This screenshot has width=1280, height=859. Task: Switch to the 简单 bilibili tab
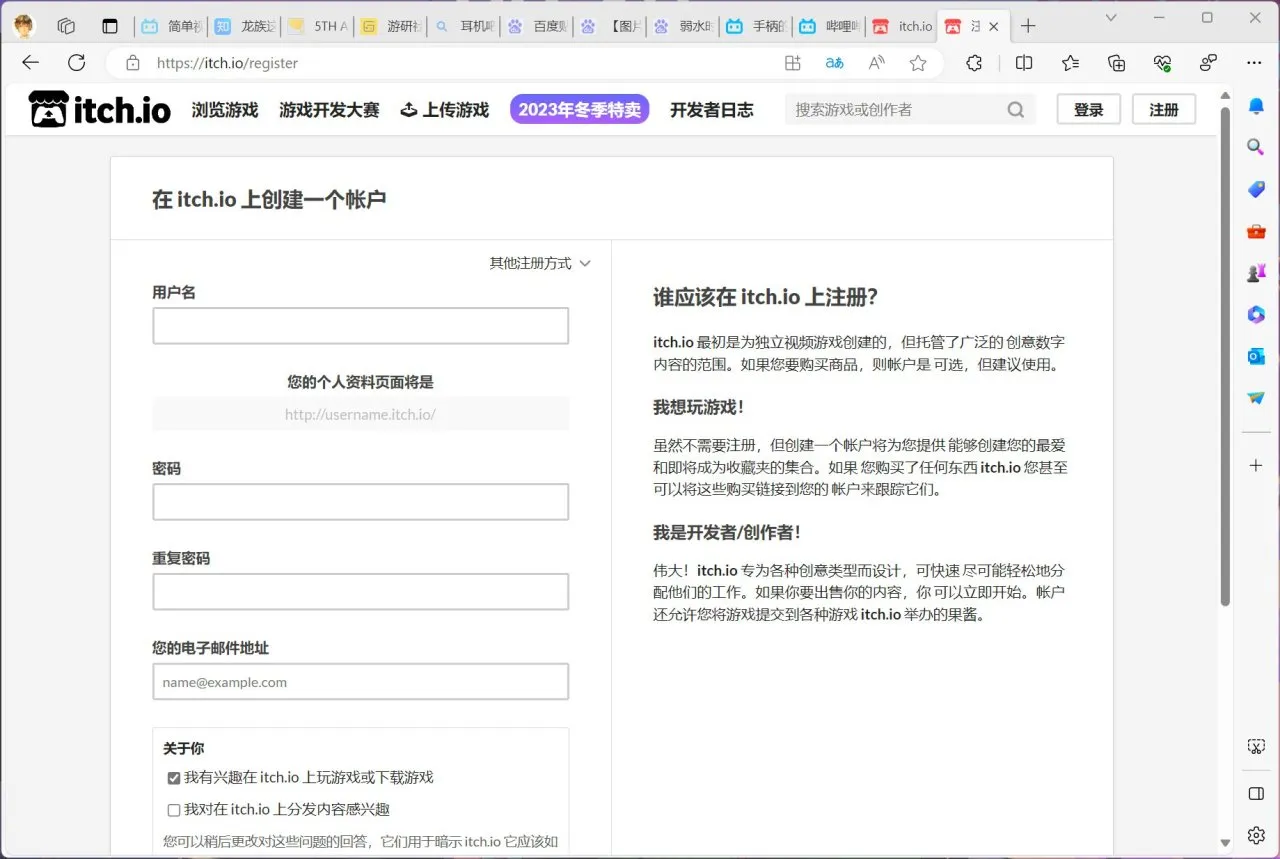coord(171,26)
